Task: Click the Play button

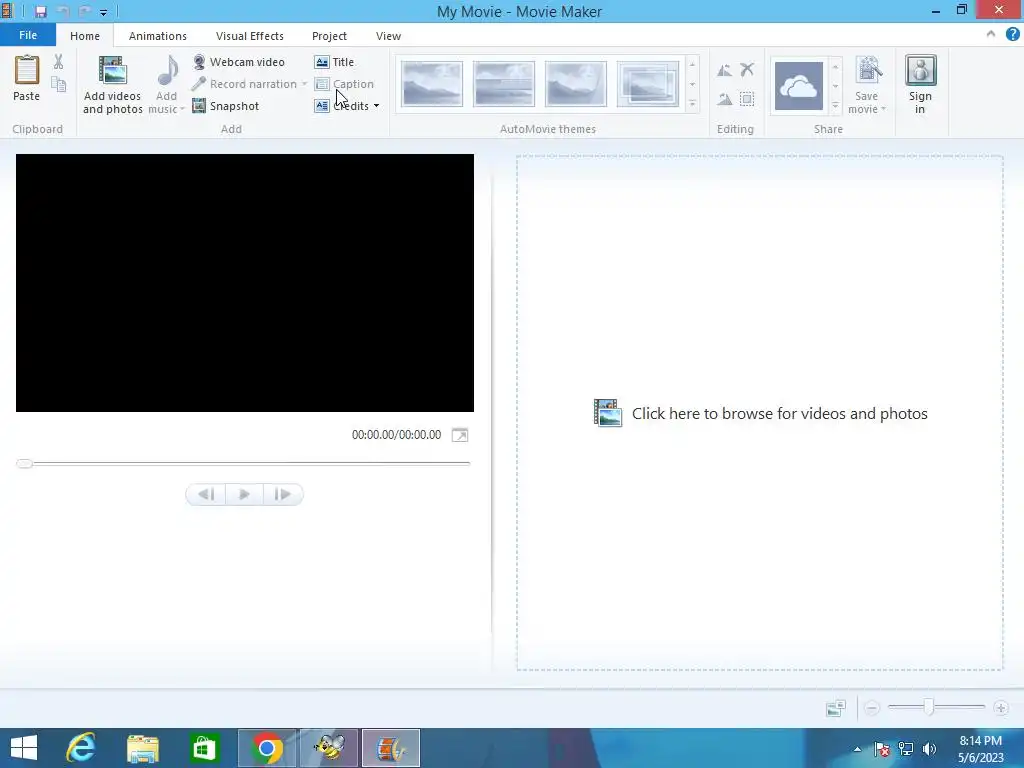Action: [244, 494]
